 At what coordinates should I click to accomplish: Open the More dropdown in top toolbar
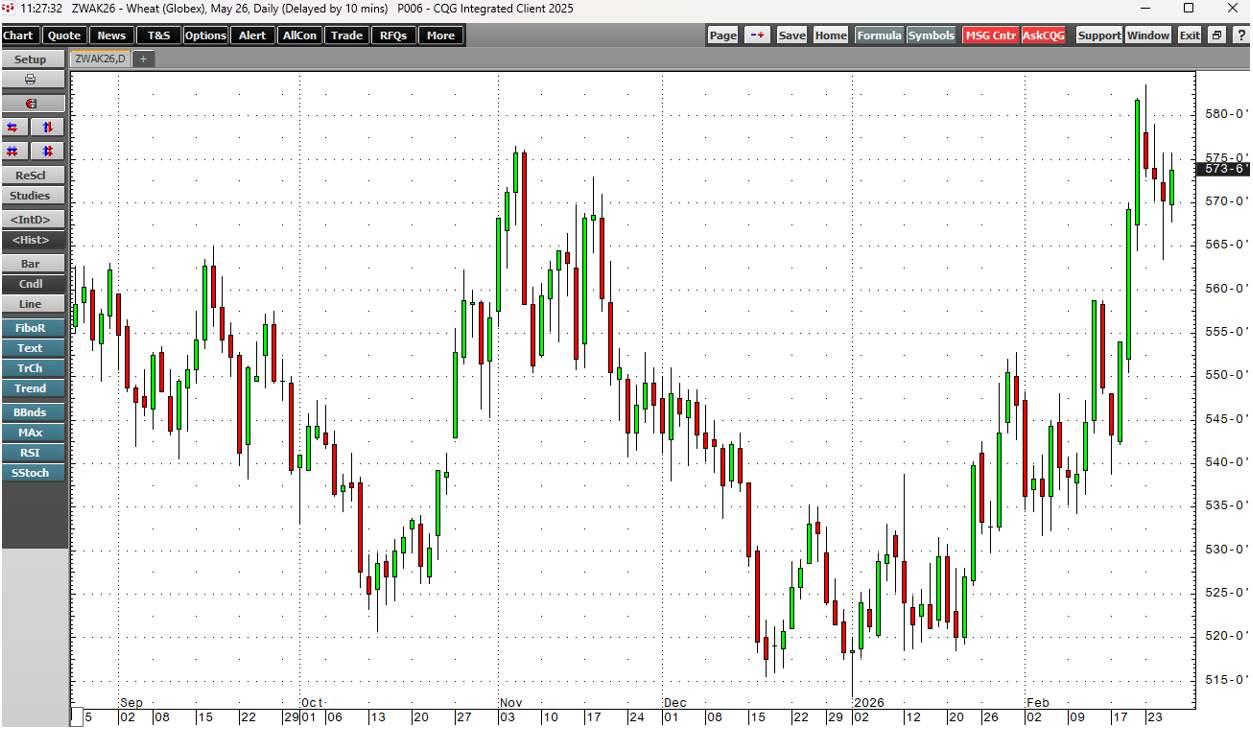coord(440,35)
